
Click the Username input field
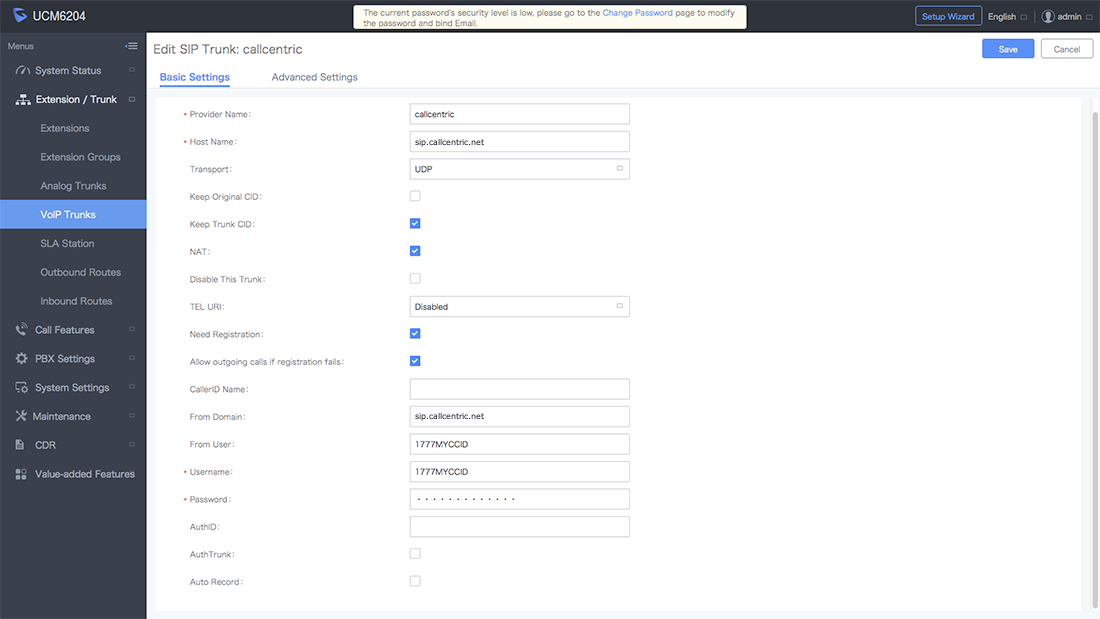[x=519, y=472]
